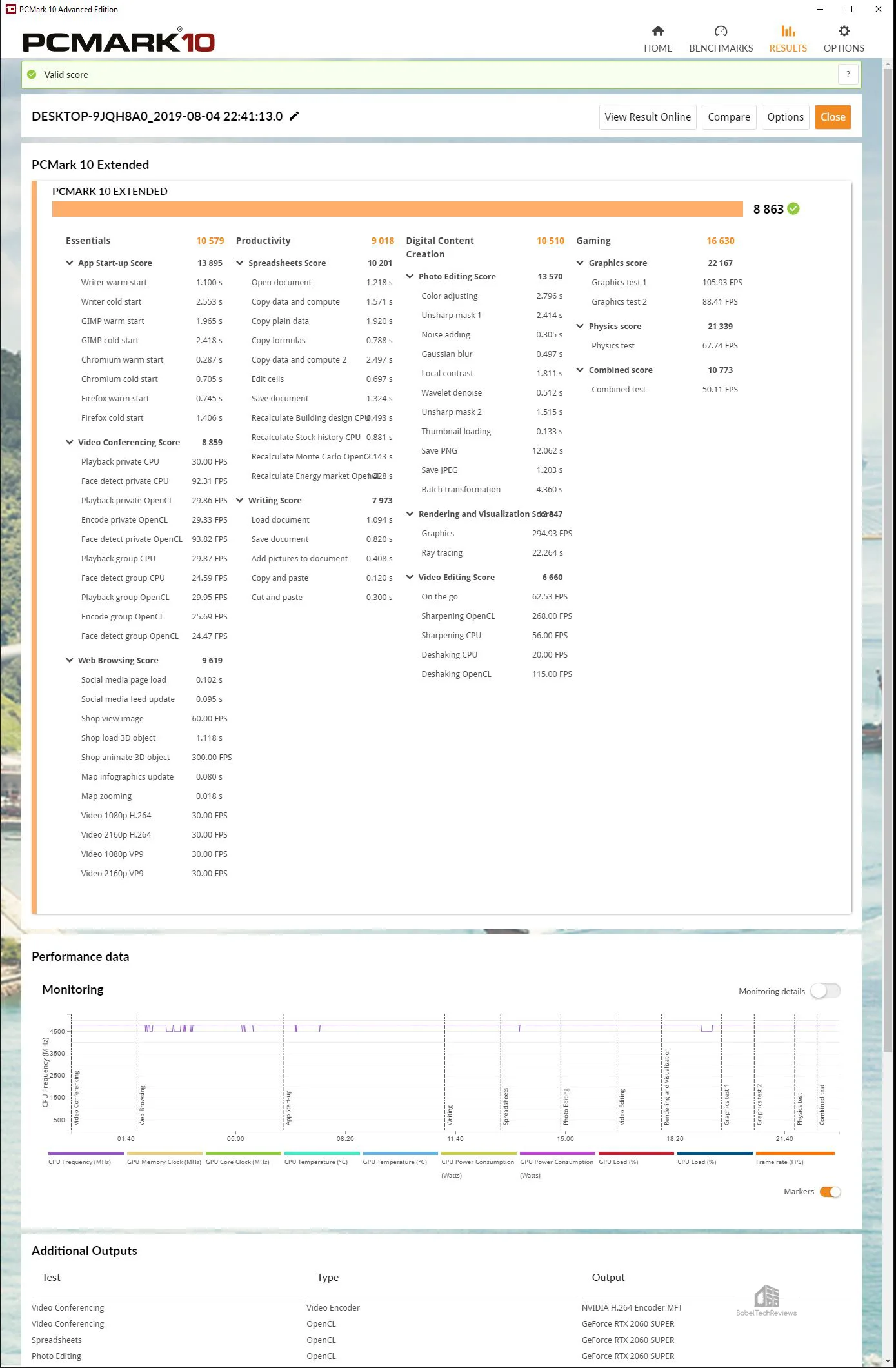Click the Deshaking OpenCL row
The height and width of the screenshot is (1368, 896).
pyautogui.click(x=497, y=674)
